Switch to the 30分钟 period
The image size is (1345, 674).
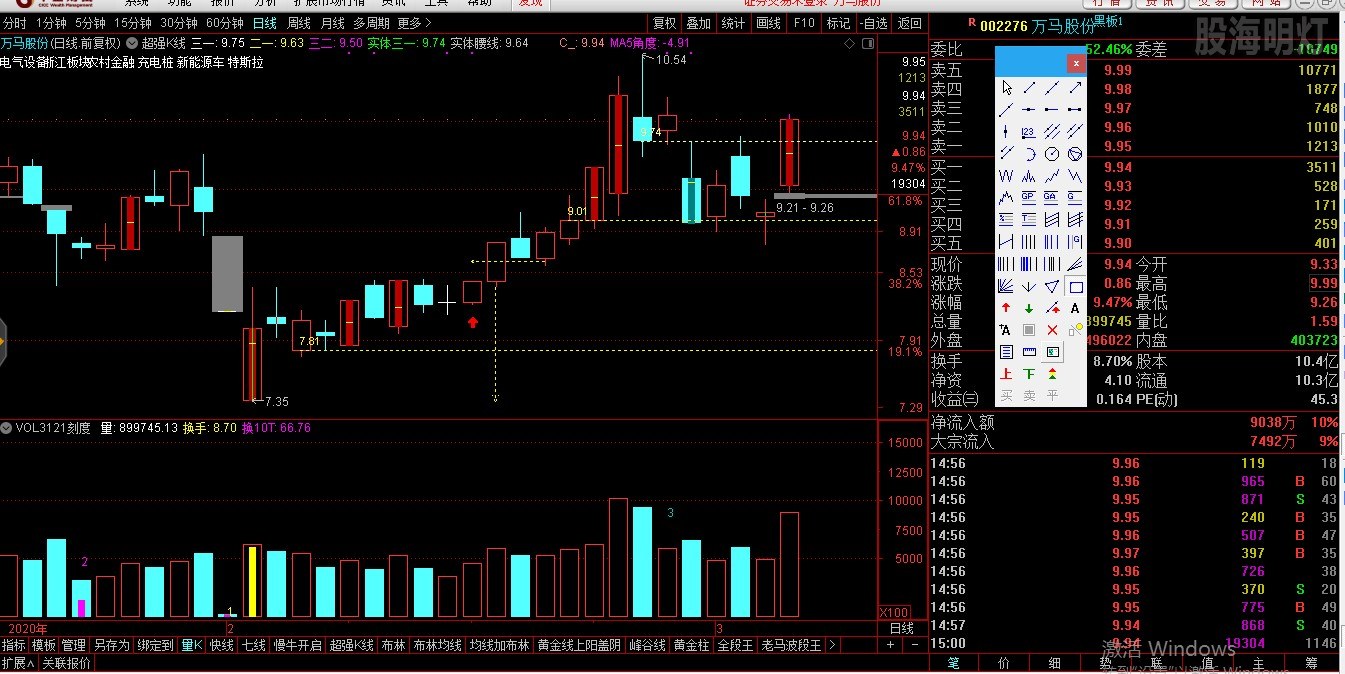[x=179, y=23]
